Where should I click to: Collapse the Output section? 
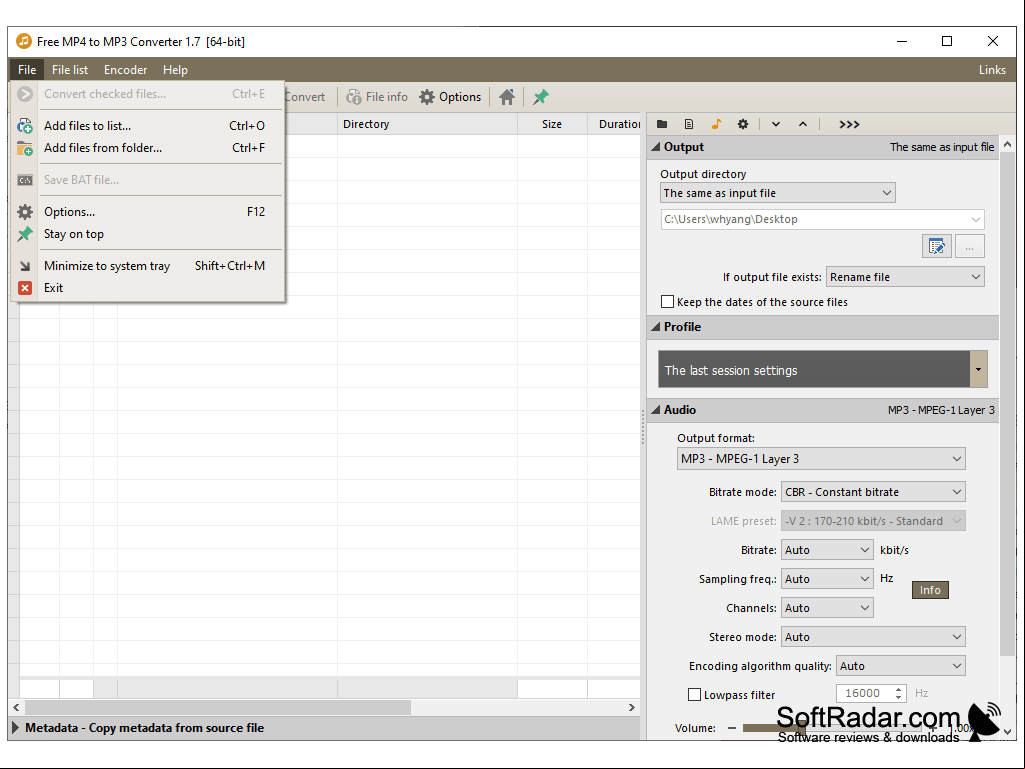tap(656, 147)
